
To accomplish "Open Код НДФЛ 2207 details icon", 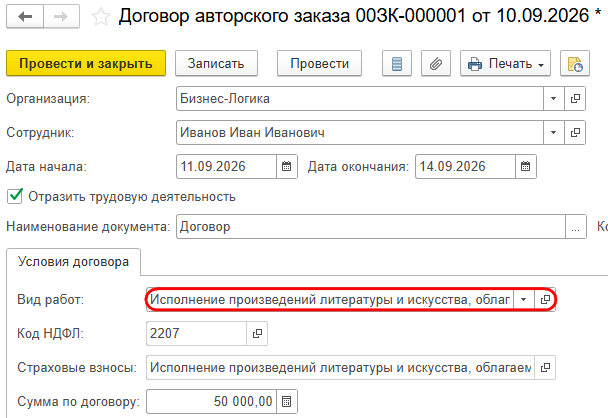I will [257, 333].
